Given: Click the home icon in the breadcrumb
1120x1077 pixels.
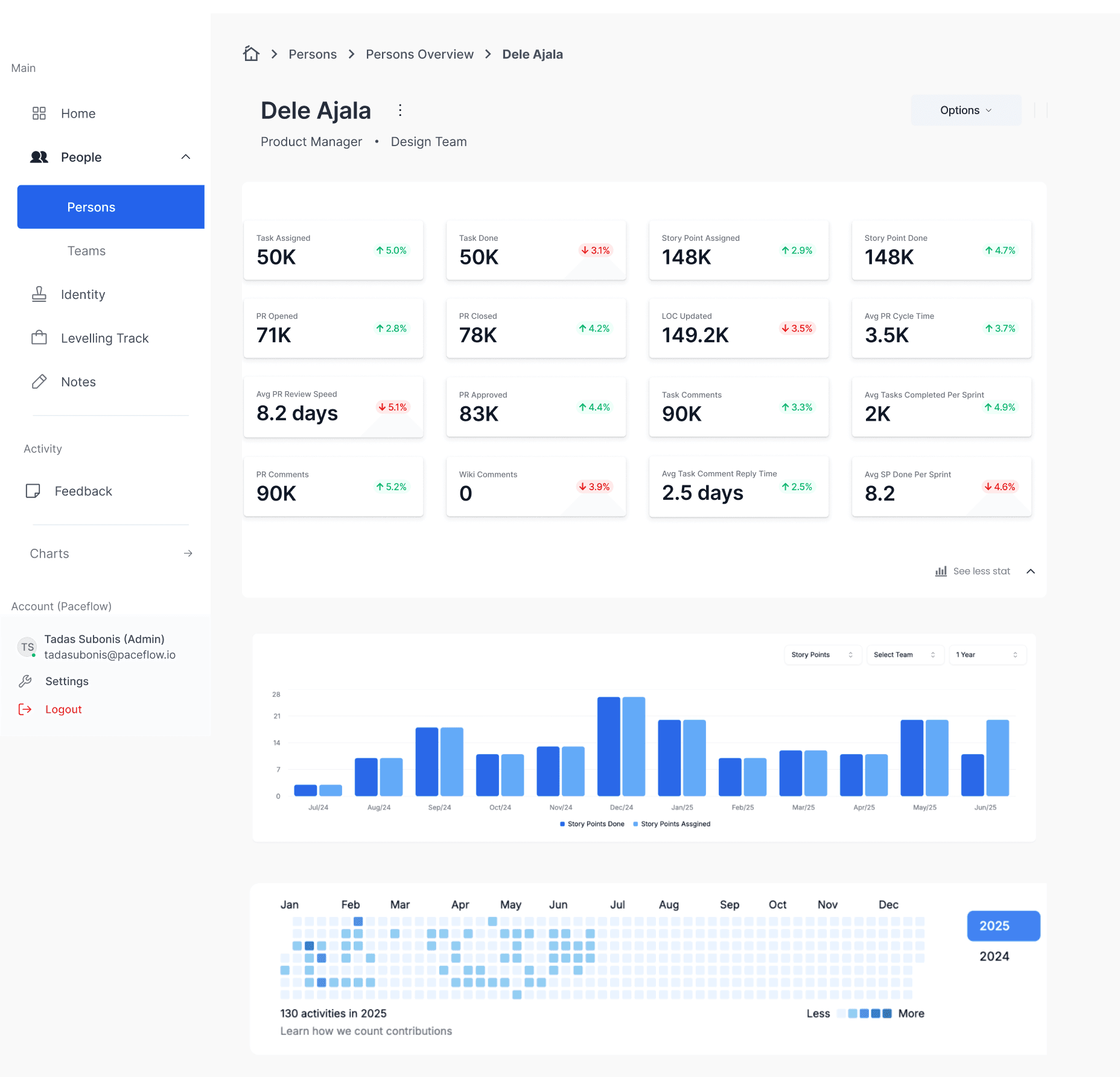Looking at the screenshot, I should click(x=252, y=54).
